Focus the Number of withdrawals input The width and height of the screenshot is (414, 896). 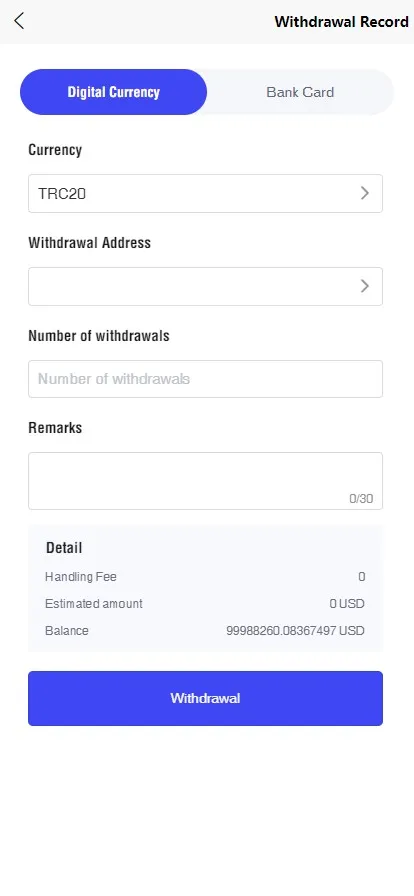click(205, 379)
